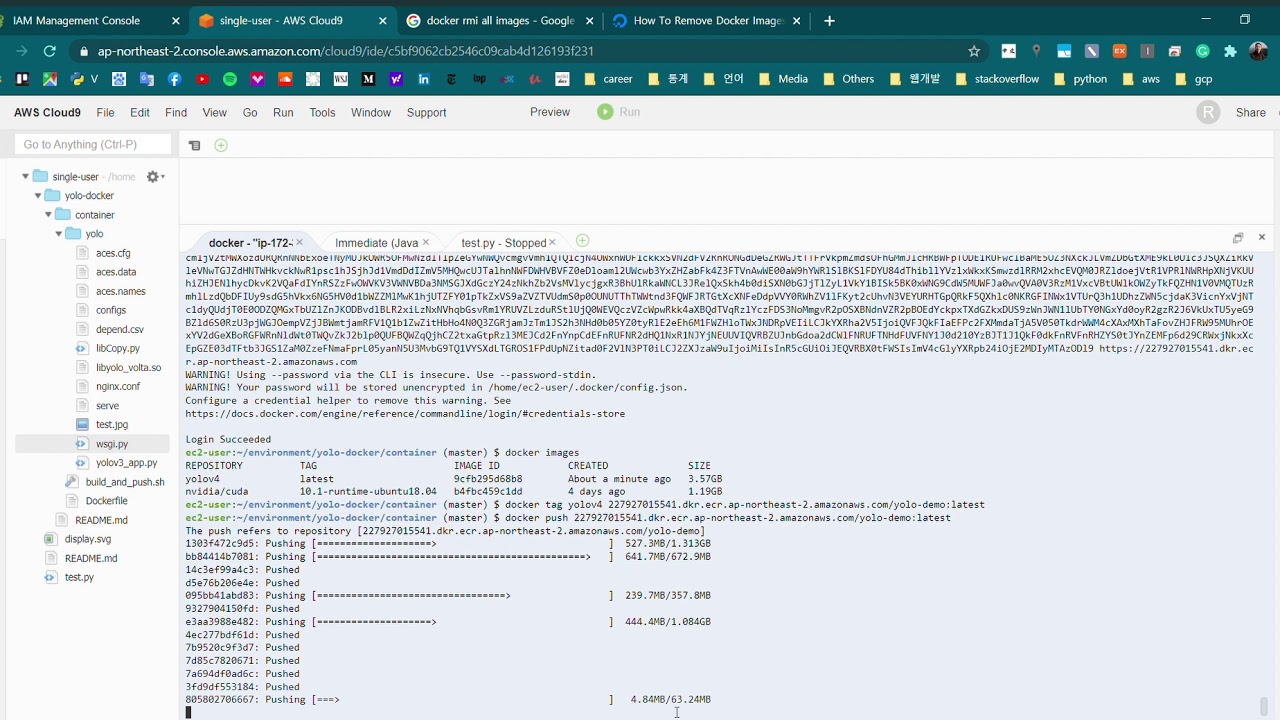Collapse the yolo folder arrow
This screenshot has width=1280, height=720.
click(59, 234)
